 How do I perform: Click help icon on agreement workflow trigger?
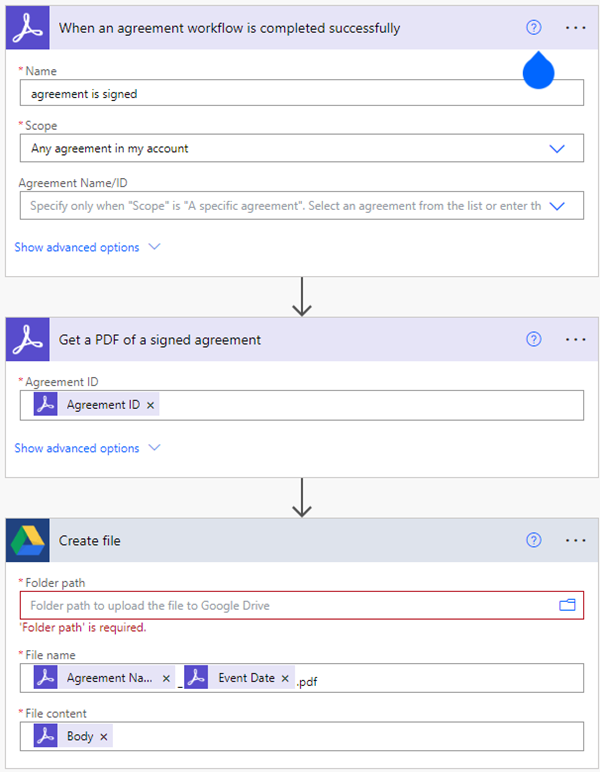tap(533, 28)
